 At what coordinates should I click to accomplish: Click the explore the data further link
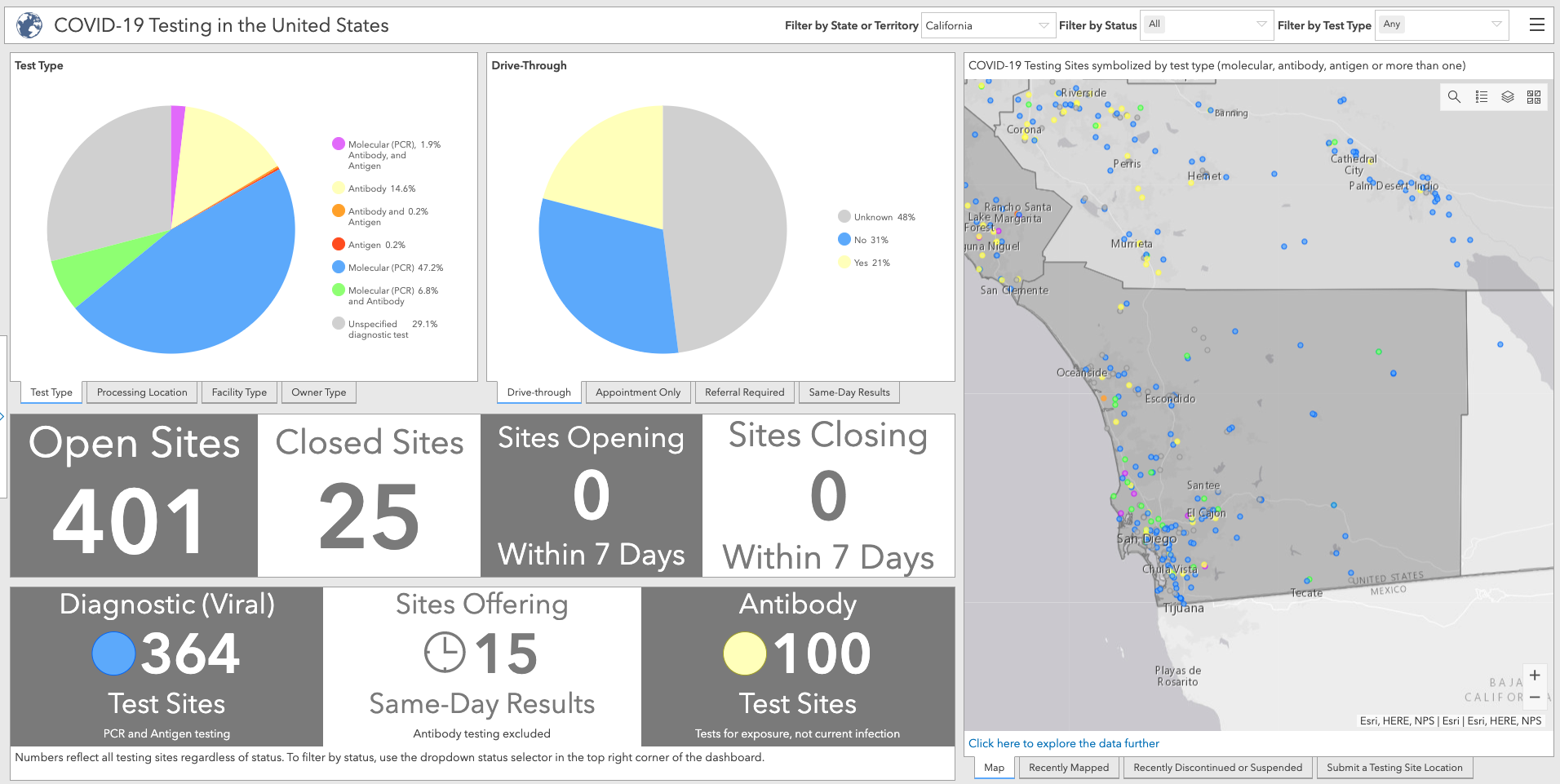click(1064, 743)
